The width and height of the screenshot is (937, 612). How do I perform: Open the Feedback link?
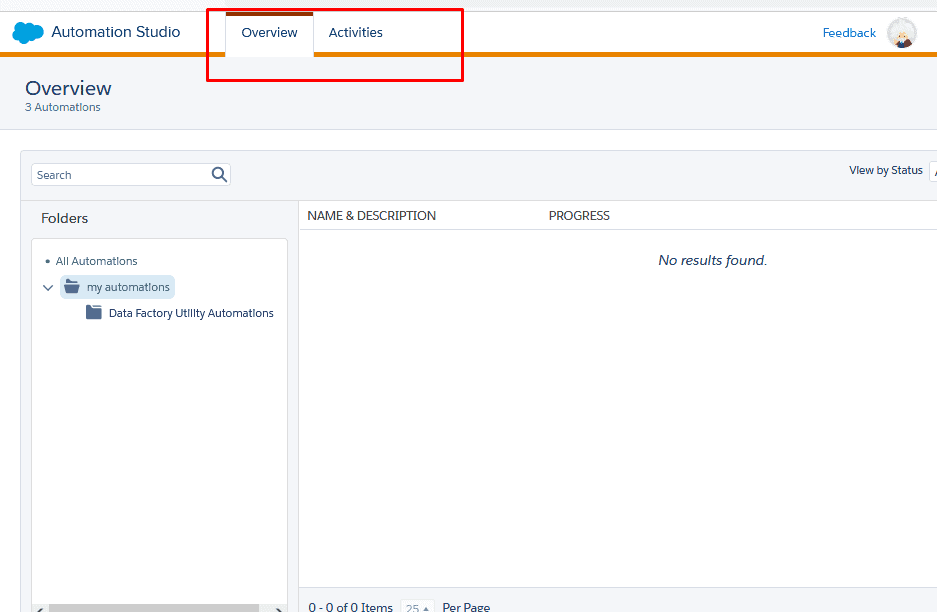[x=849, y=33]
